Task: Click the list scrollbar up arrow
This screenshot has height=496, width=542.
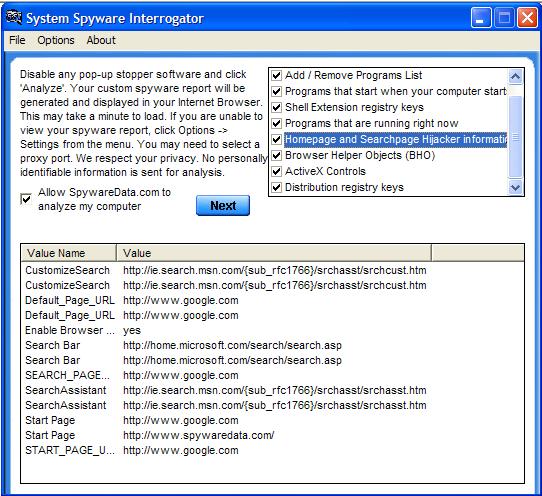Action: tap(515, 76)
